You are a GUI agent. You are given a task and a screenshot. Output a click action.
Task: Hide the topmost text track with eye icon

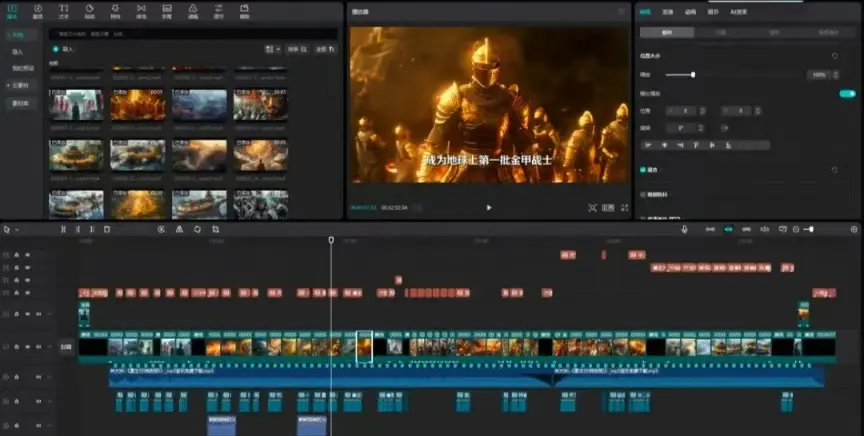[28, 255]
